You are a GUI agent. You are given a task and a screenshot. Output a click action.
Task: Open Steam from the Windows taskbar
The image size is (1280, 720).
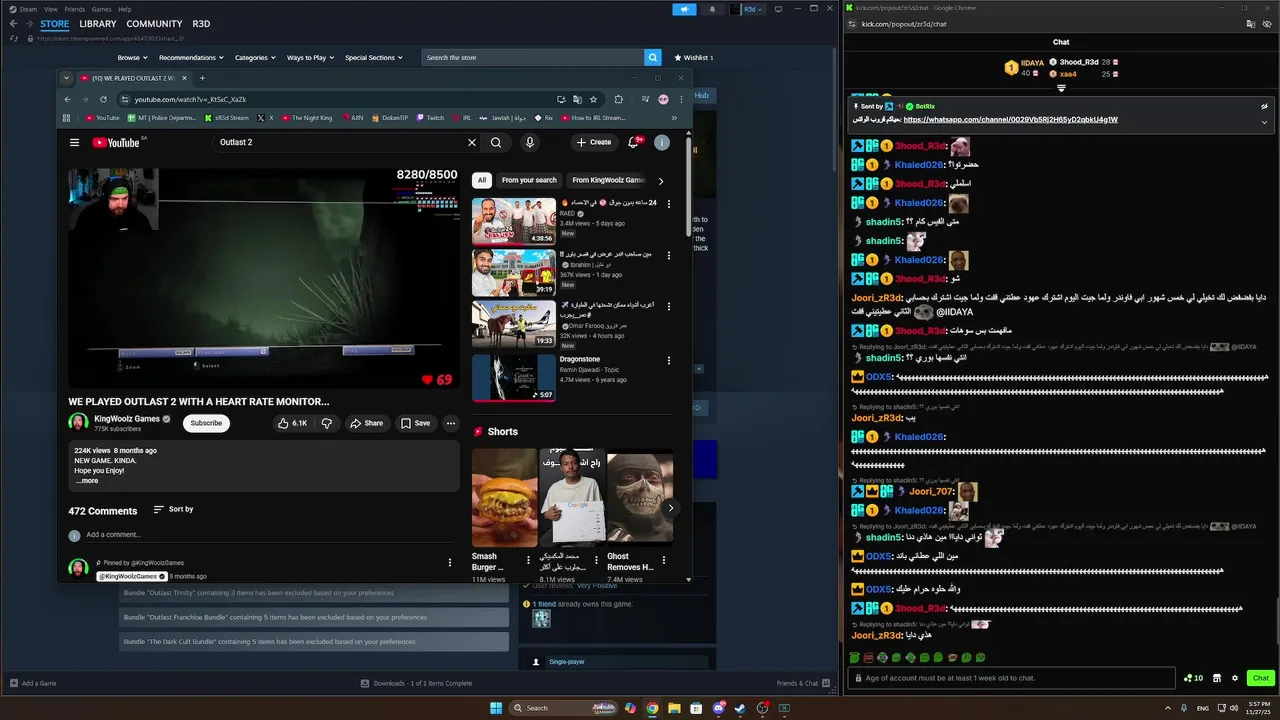point(740,708)
